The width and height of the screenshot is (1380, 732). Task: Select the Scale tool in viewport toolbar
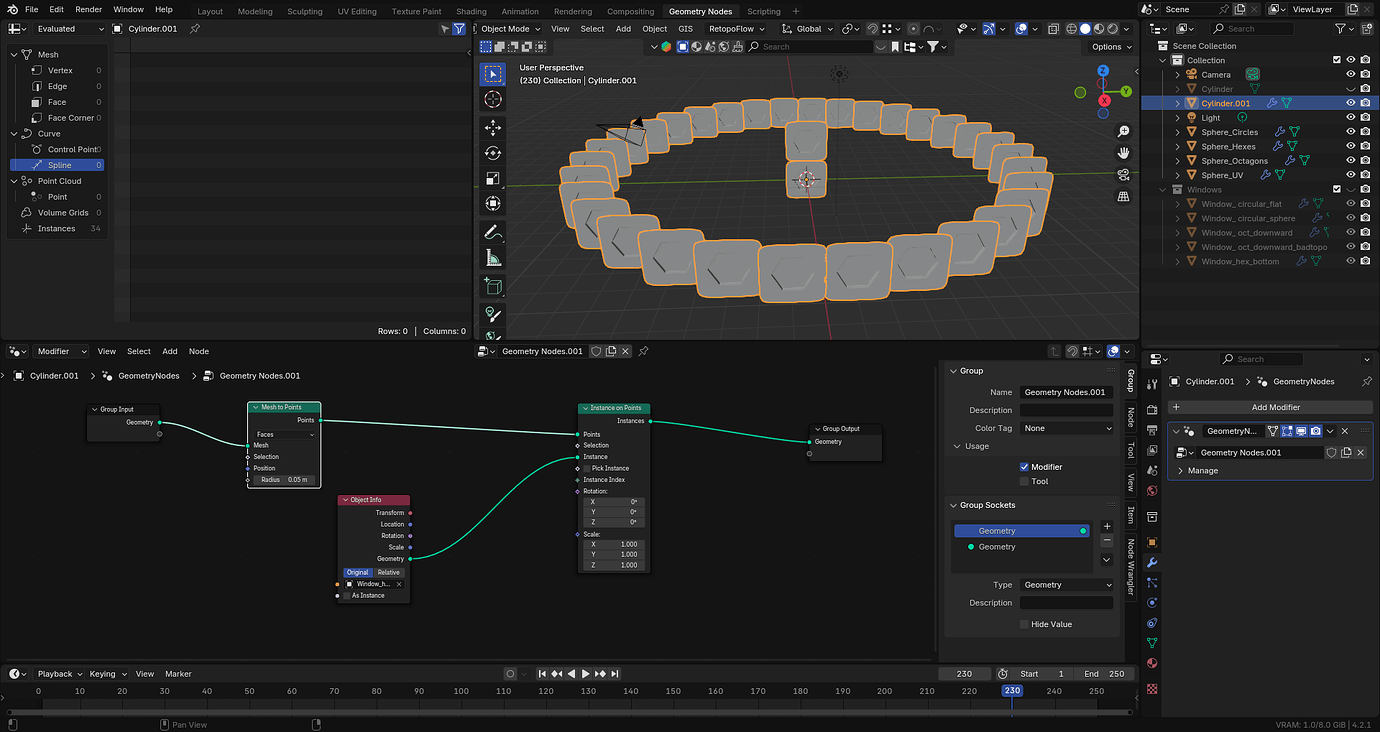pyautogui.click(x=492, y=179)
